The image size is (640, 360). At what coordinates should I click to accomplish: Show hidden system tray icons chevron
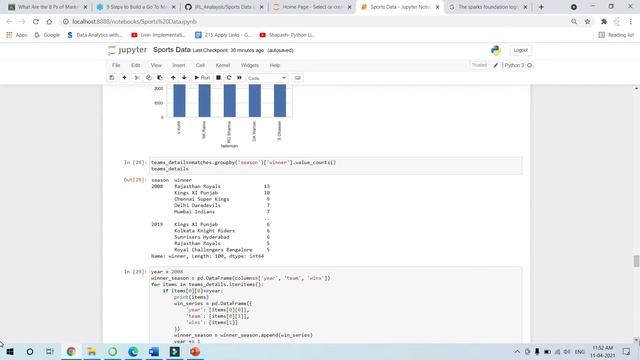pos(517,351)
